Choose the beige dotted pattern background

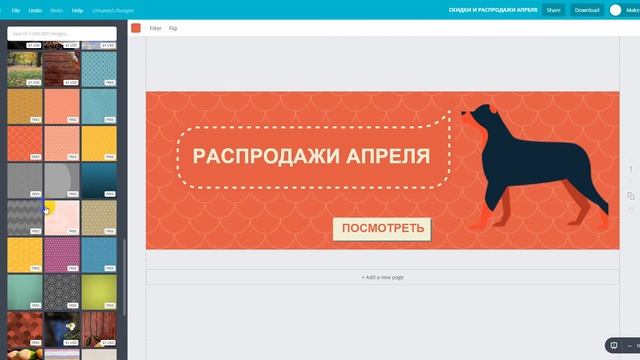pyautogui.click(x=99, y=218)
